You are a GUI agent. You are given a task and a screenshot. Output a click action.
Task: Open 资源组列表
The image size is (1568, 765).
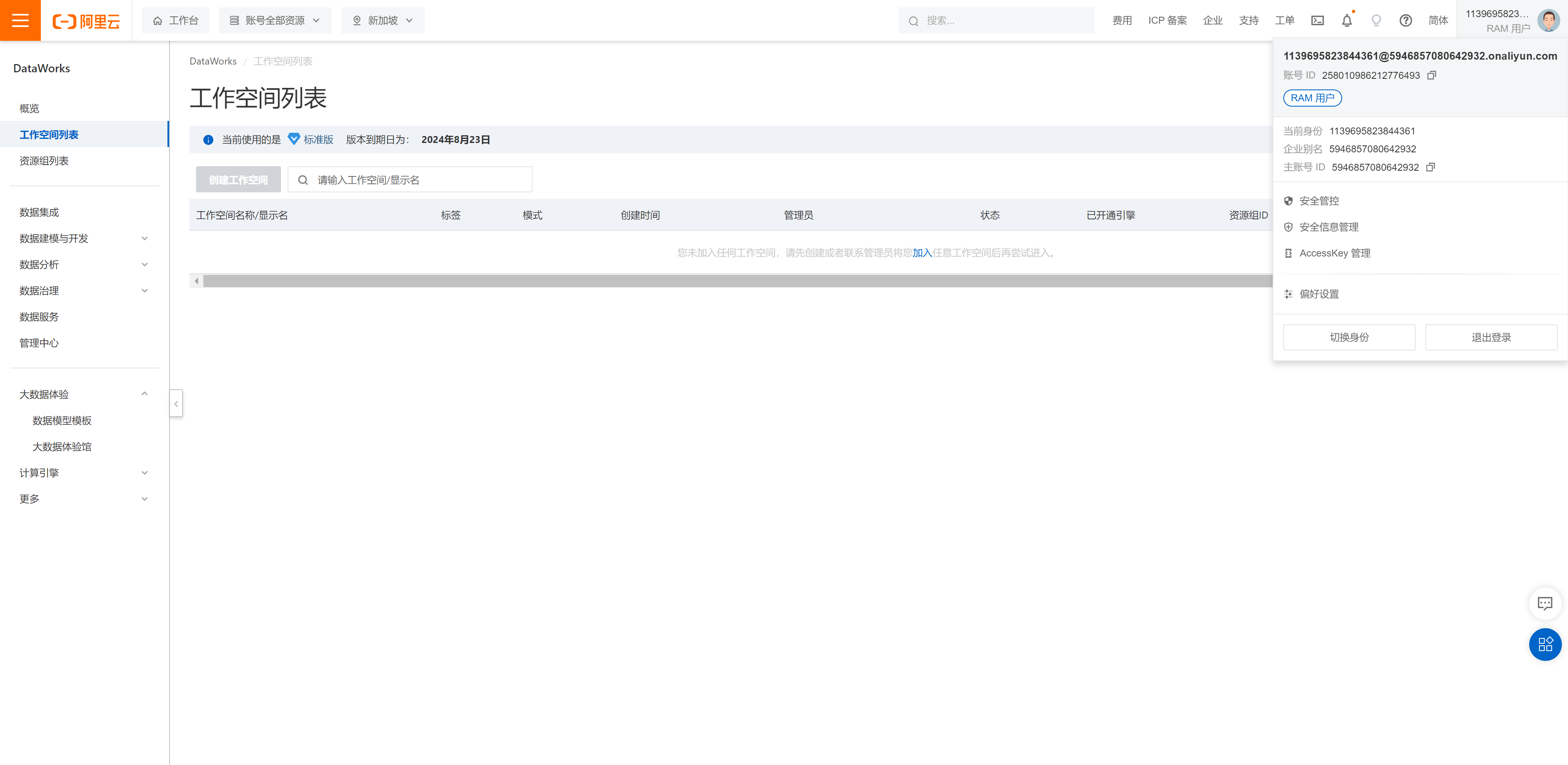(44, 161)
